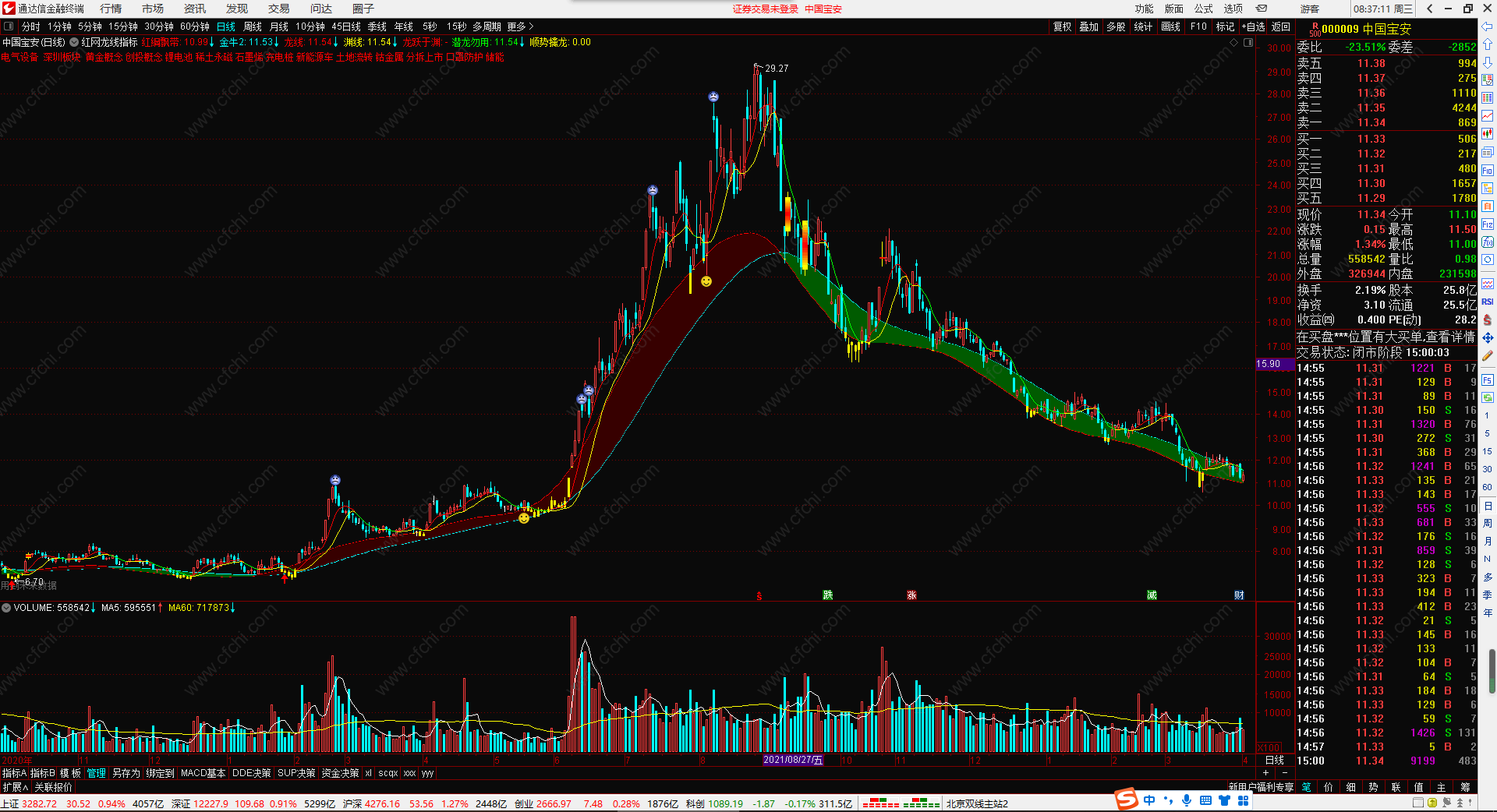Click the four-way move arrows icon
This screenshot has height=812, width=1497.
click(1488, 337)
